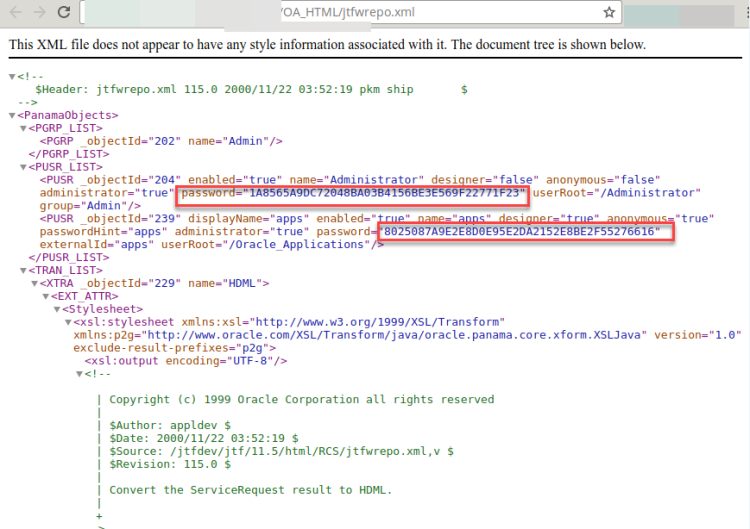750x529 pixels.
Task: Click the browser back arrow
Action: pyautogui.click(x=14, y=13)
